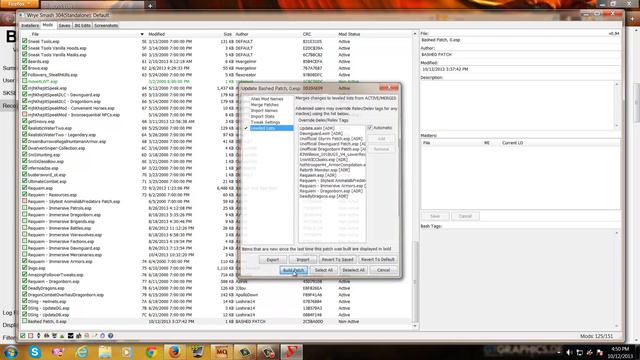Open the Windows Start orb
The height and width of the screenshot is (360, 640).
tap(11, 352)
